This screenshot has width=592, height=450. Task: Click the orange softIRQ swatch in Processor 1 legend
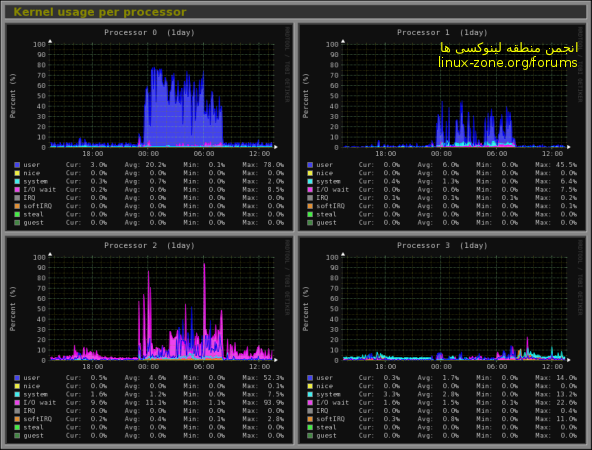click(x=310, y=206)
